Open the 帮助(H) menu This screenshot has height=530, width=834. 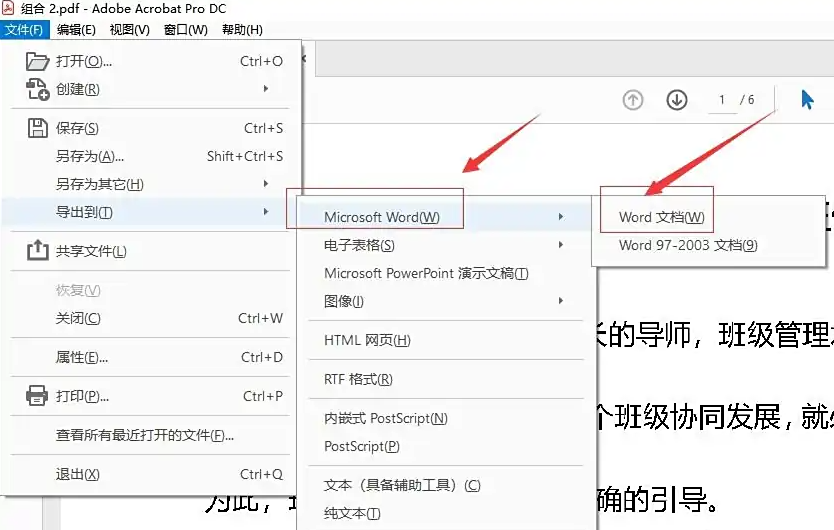tap(243, 30)
